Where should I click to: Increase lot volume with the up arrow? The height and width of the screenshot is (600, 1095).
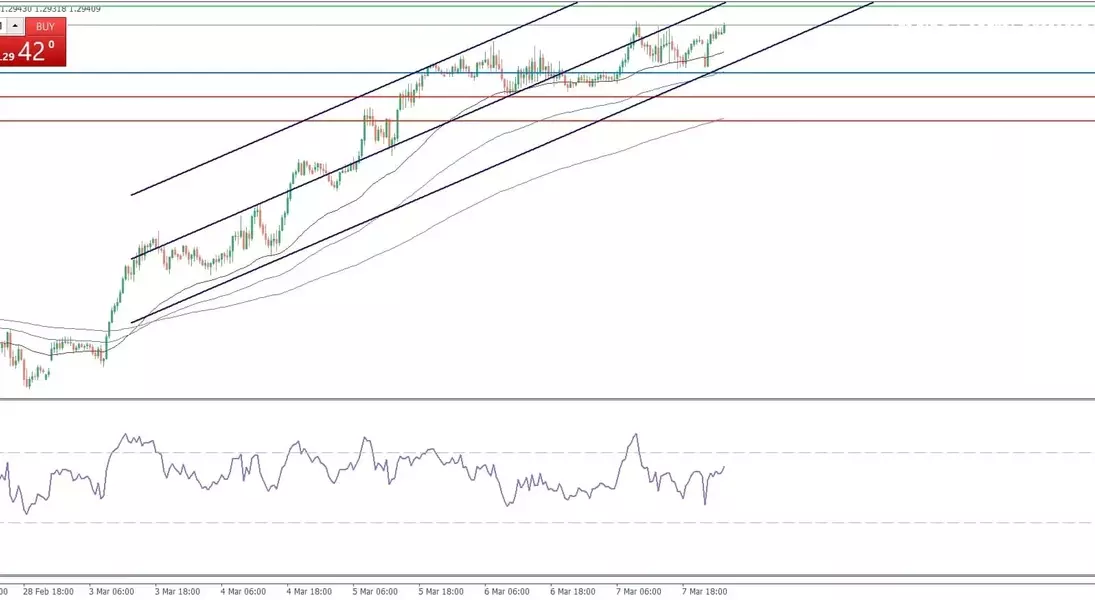point(15,26)
